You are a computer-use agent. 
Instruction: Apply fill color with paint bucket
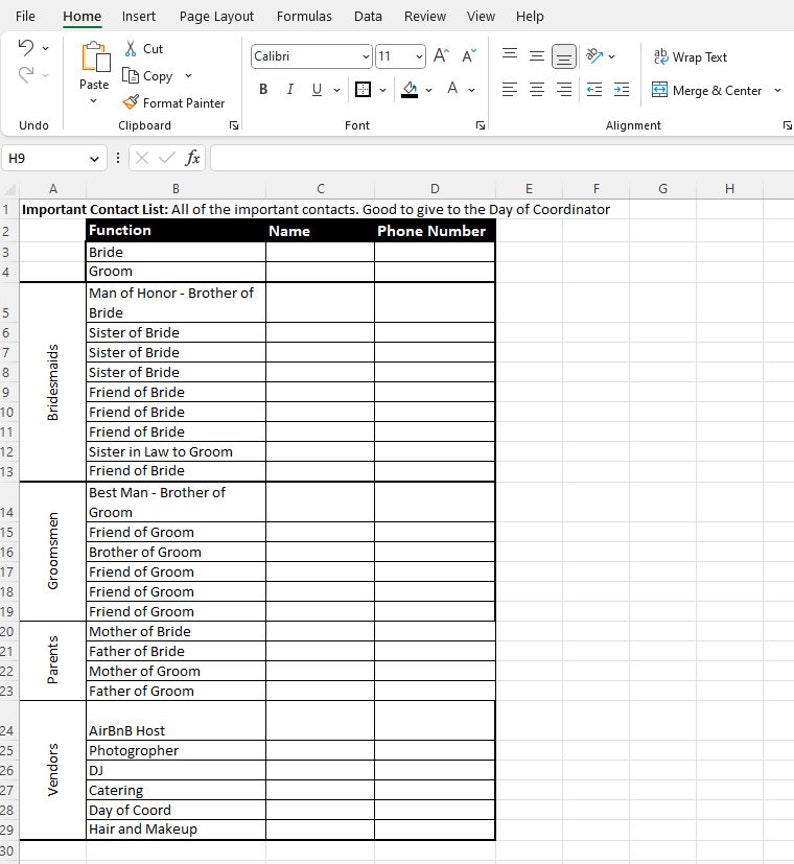(x=409, y=89)
